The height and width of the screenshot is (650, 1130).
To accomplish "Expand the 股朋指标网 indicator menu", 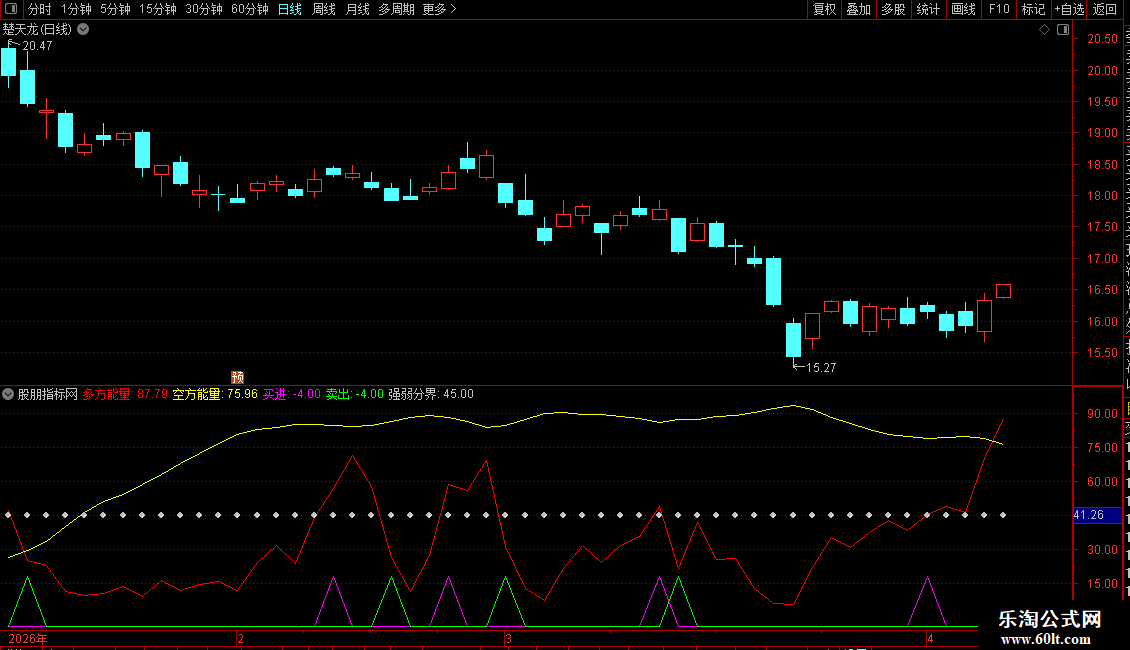I will coord(8,394).
